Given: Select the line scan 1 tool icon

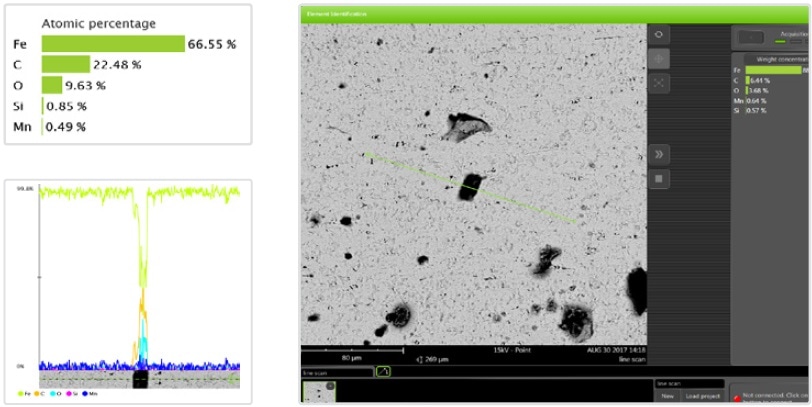Looking at the screenshot, I should tap(383, 371).
